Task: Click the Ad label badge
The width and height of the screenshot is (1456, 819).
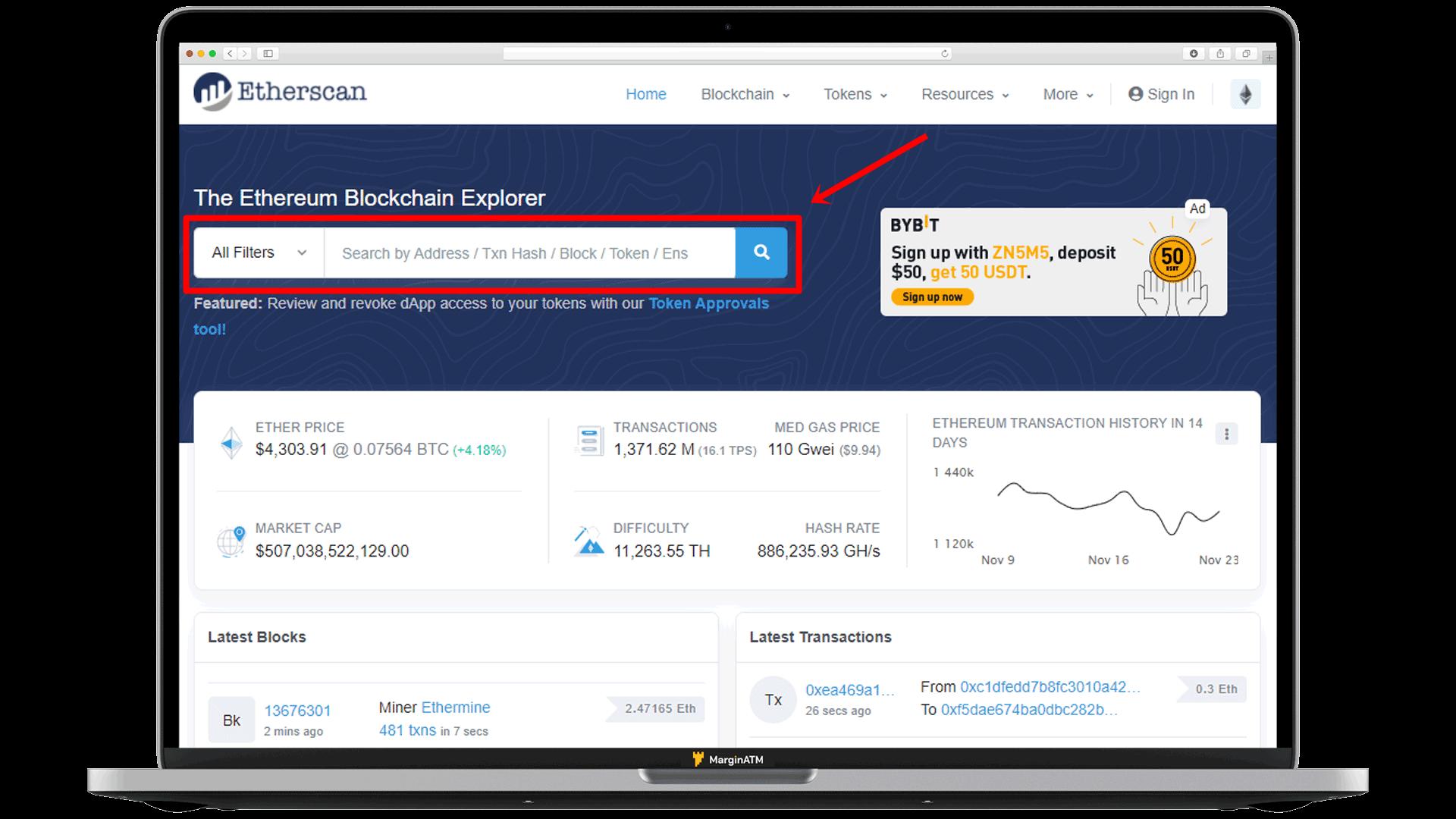Action: [x=1197, y=209]
